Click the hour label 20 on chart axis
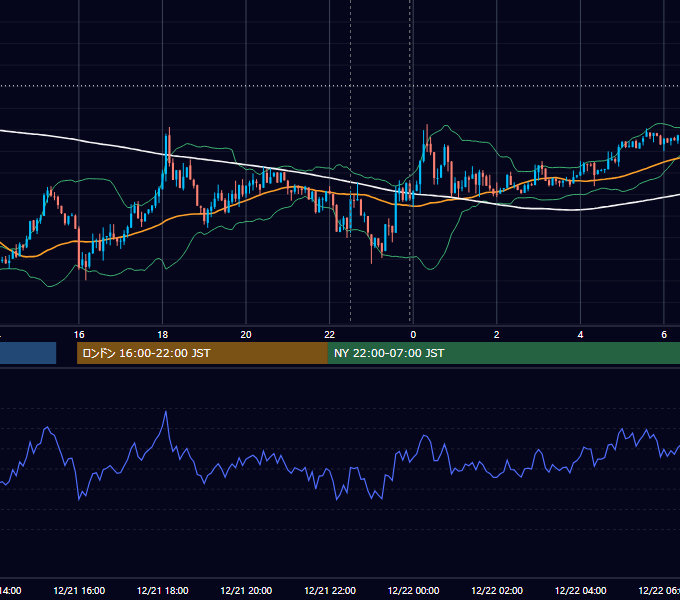Image resolution: width=680 pixels, height=600 pixels. pyautogui.click(x=246, y=335)
